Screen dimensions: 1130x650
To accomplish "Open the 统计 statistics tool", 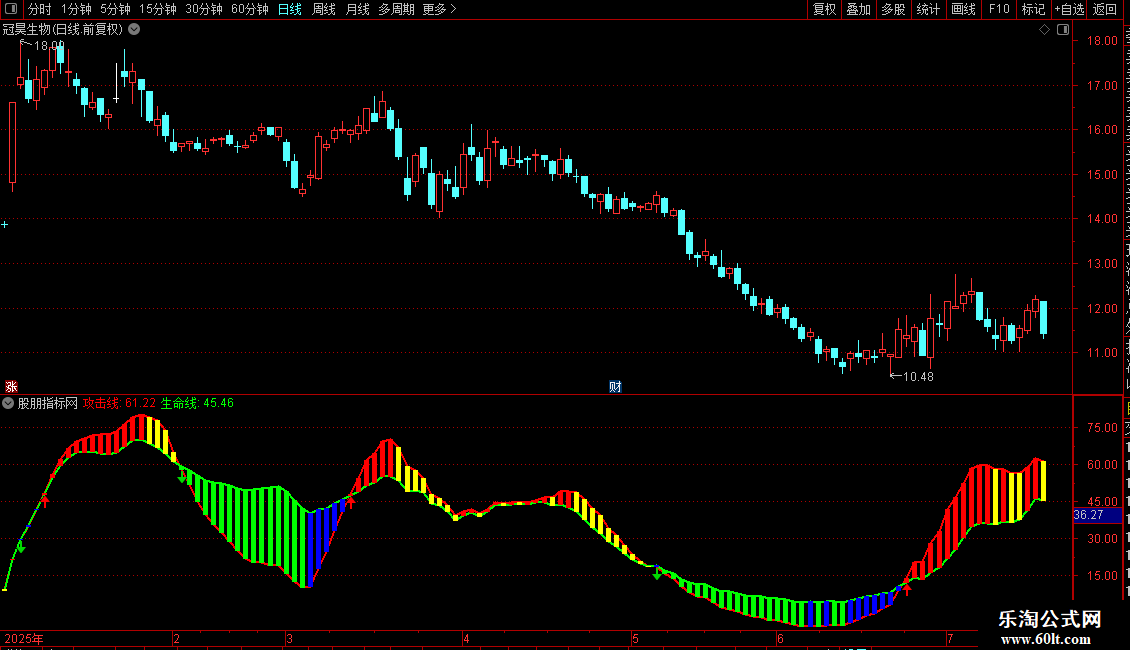I will (x=928, y=9).
